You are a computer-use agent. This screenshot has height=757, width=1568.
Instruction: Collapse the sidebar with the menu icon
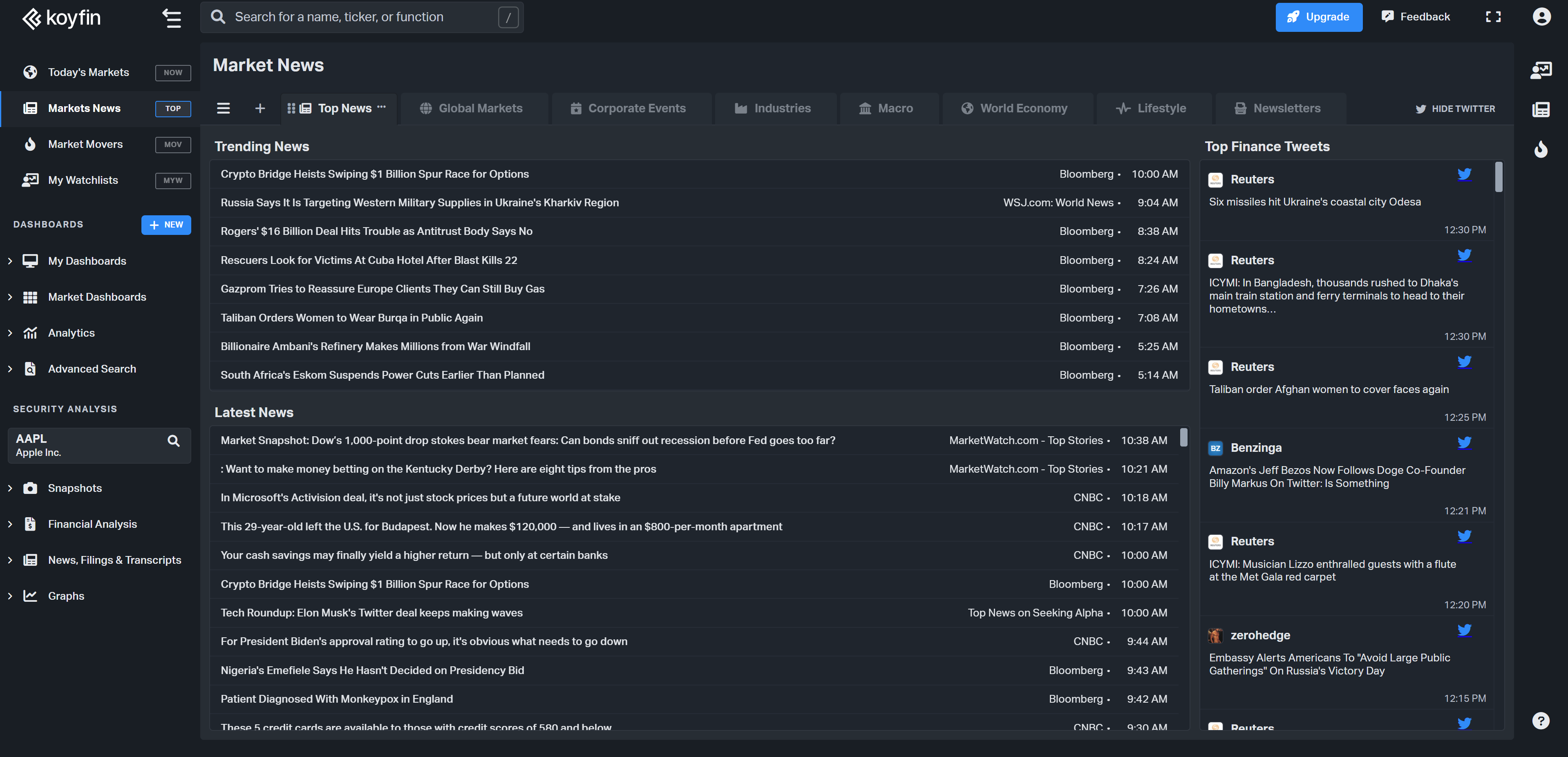click(x=172, y=18)
